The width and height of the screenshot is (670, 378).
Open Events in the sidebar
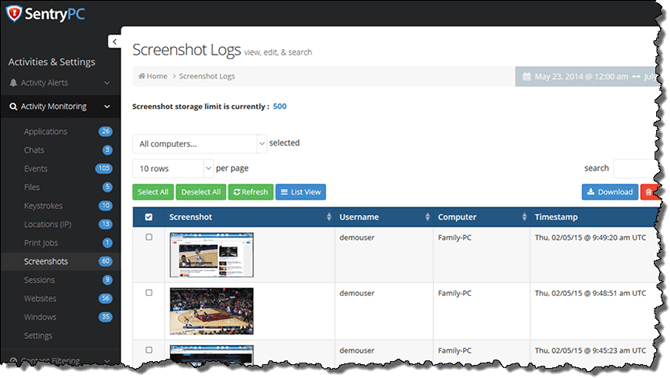pyautogui.click(x=35, y=169)
